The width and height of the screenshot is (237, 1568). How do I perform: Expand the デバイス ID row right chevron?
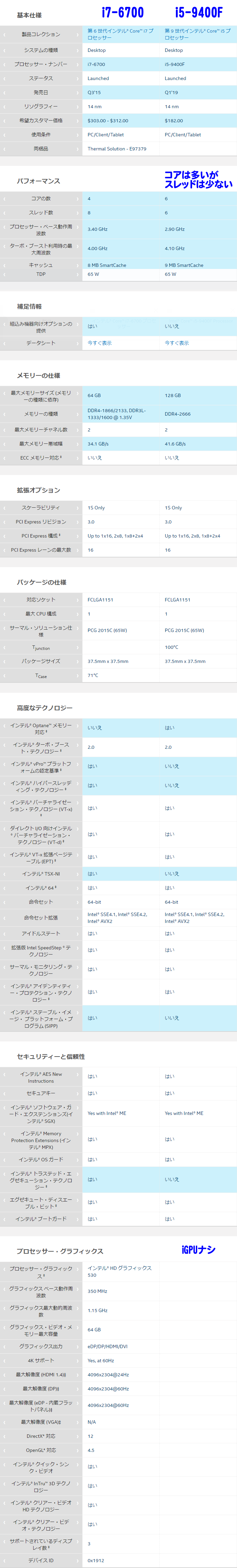[x=77, y=1560]
